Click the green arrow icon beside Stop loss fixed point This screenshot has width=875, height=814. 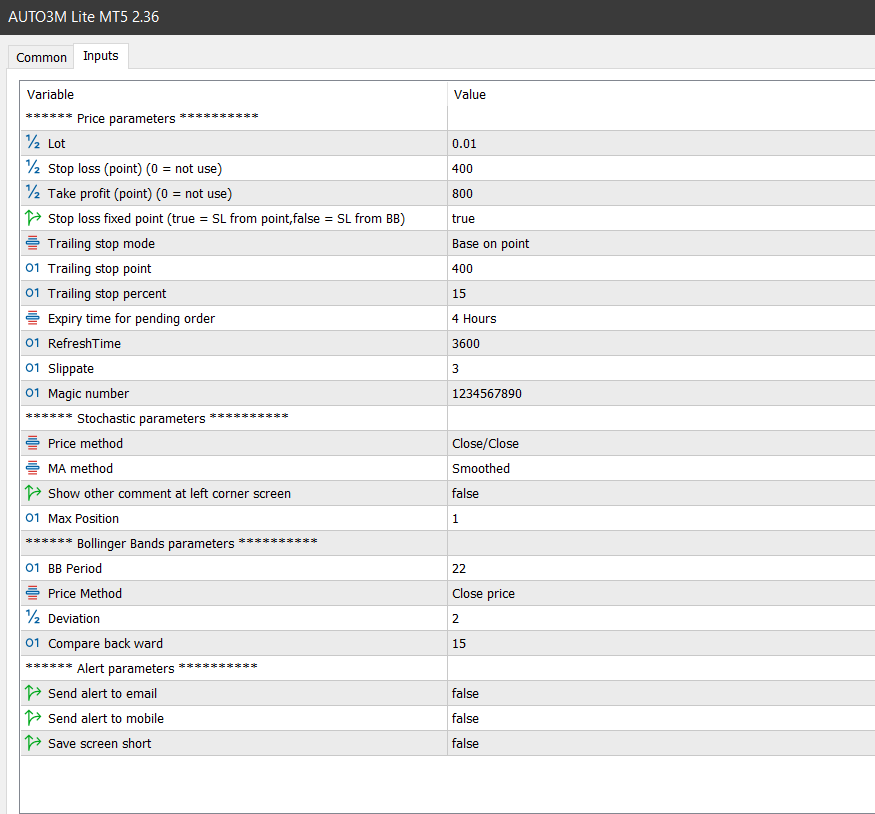32,218
